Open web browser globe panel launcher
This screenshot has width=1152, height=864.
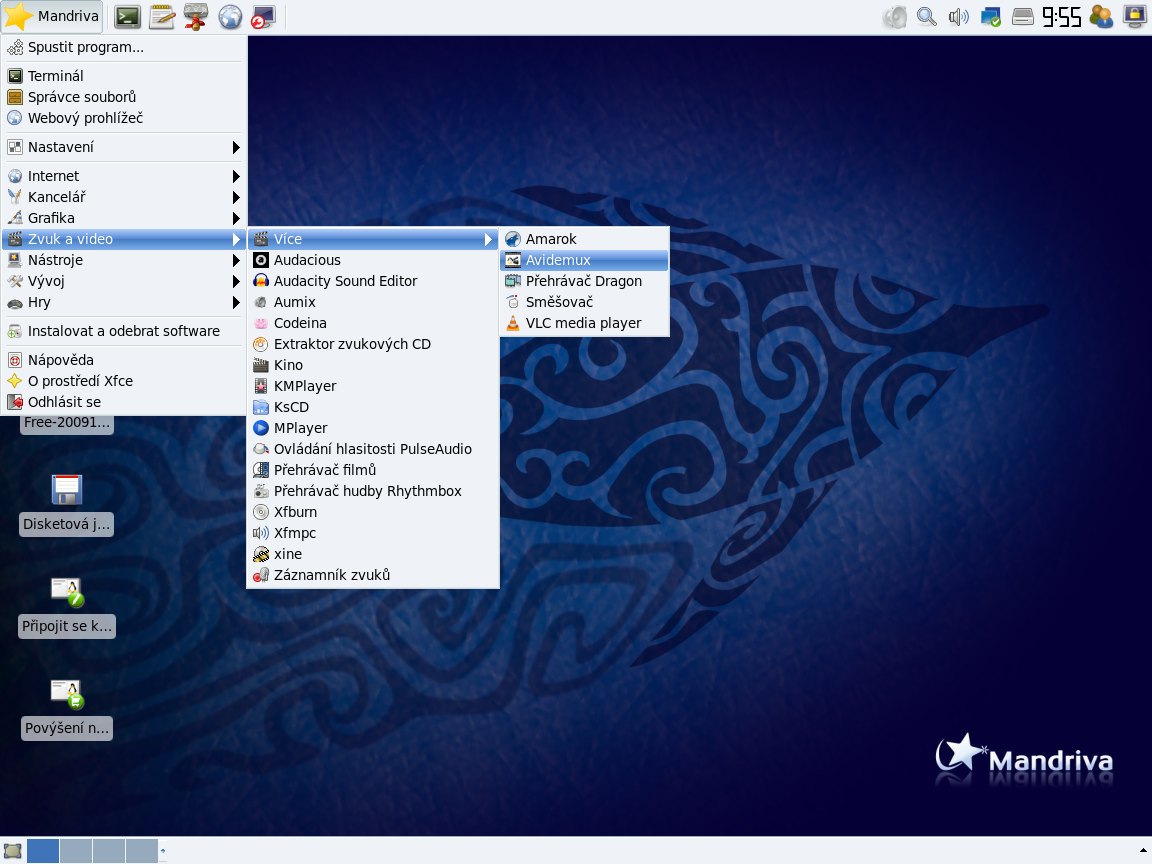tap(230, 16)
